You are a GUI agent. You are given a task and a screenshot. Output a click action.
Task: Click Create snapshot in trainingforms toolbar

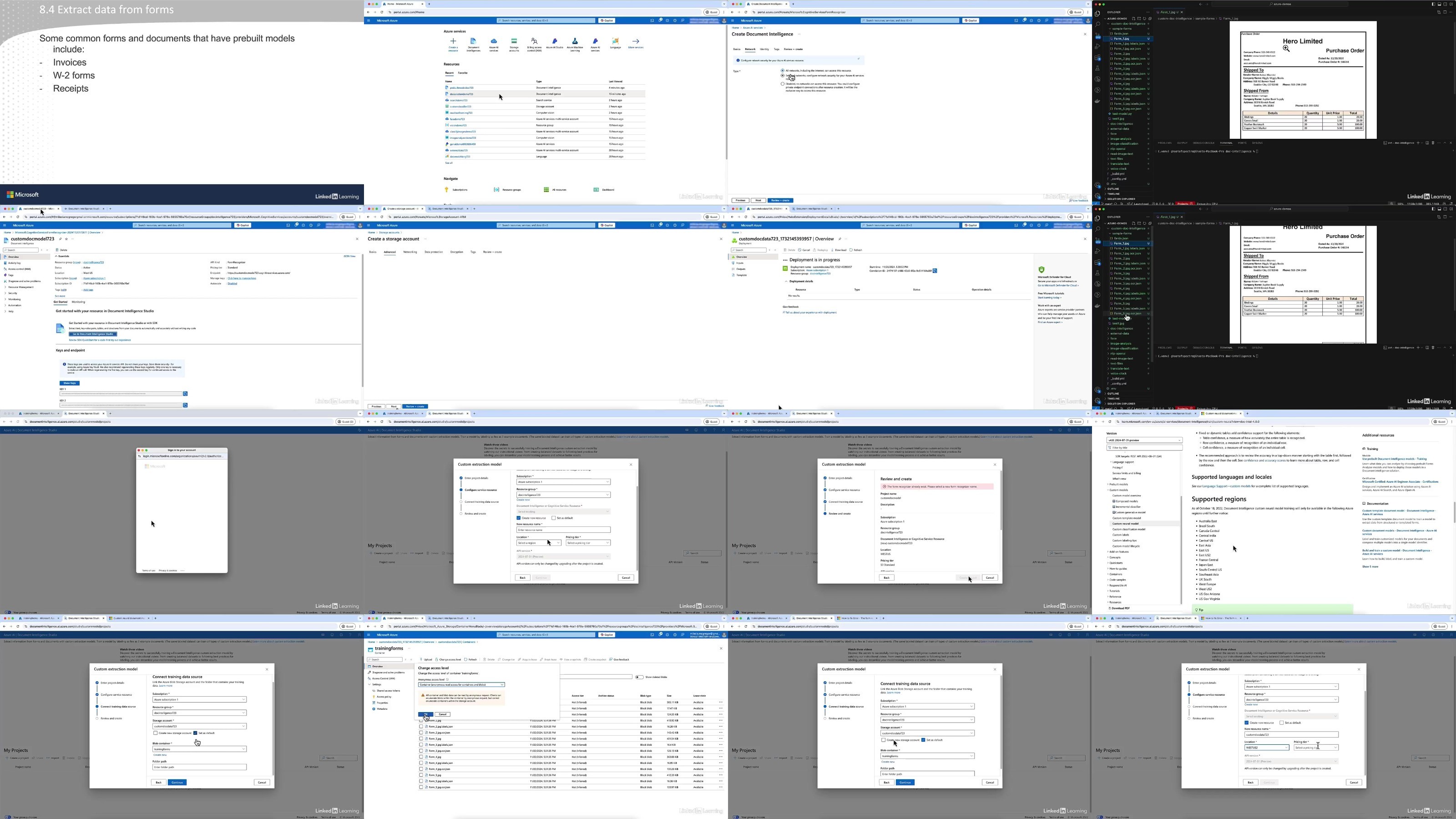click(595, 659)
